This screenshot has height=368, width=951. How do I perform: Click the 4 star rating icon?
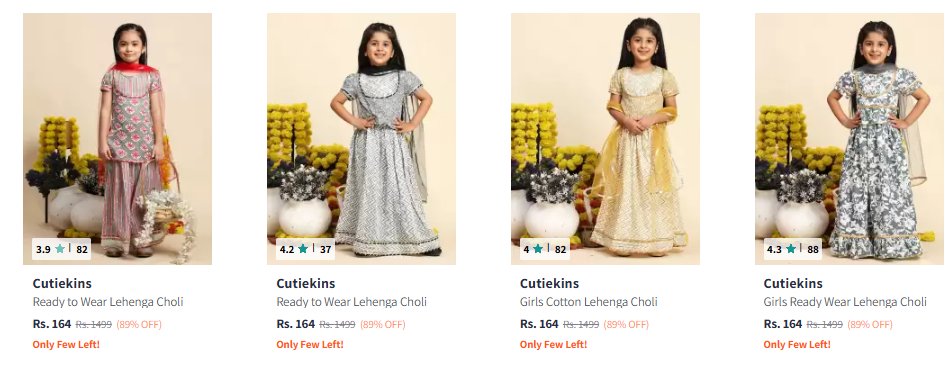click(538, 249)
